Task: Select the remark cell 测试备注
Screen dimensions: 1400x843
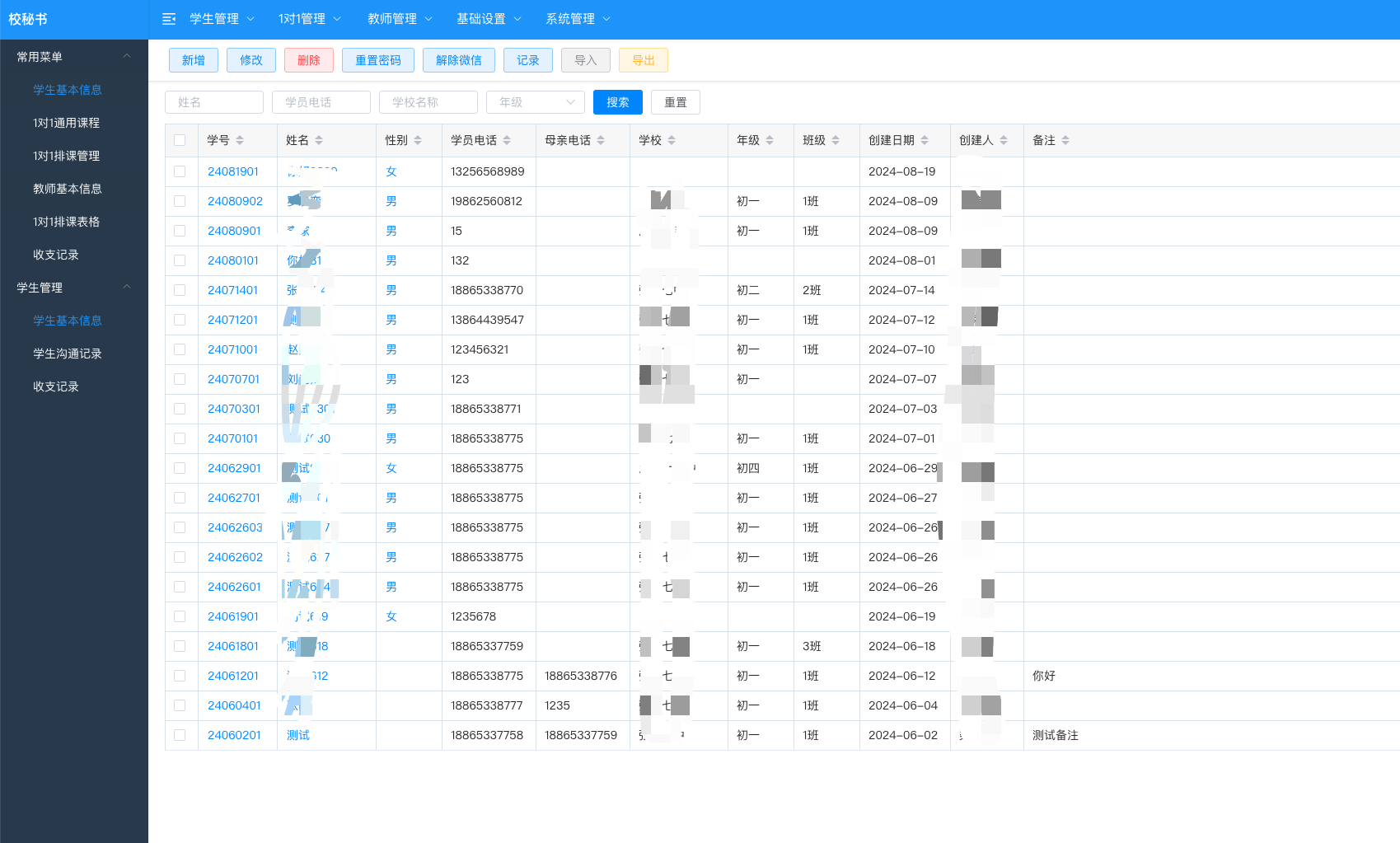Action: [x=1056, y=735]
